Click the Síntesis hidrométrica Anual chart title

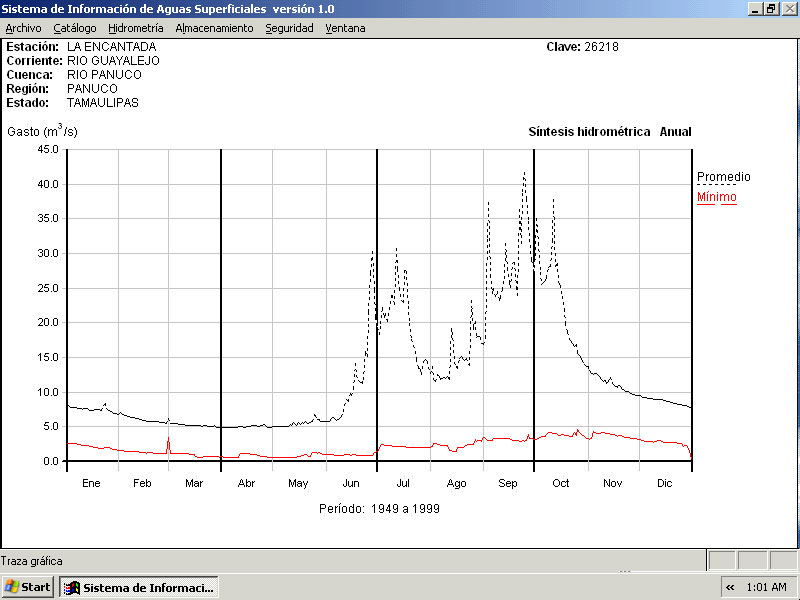pyautogui.click(x=609, y=132)
